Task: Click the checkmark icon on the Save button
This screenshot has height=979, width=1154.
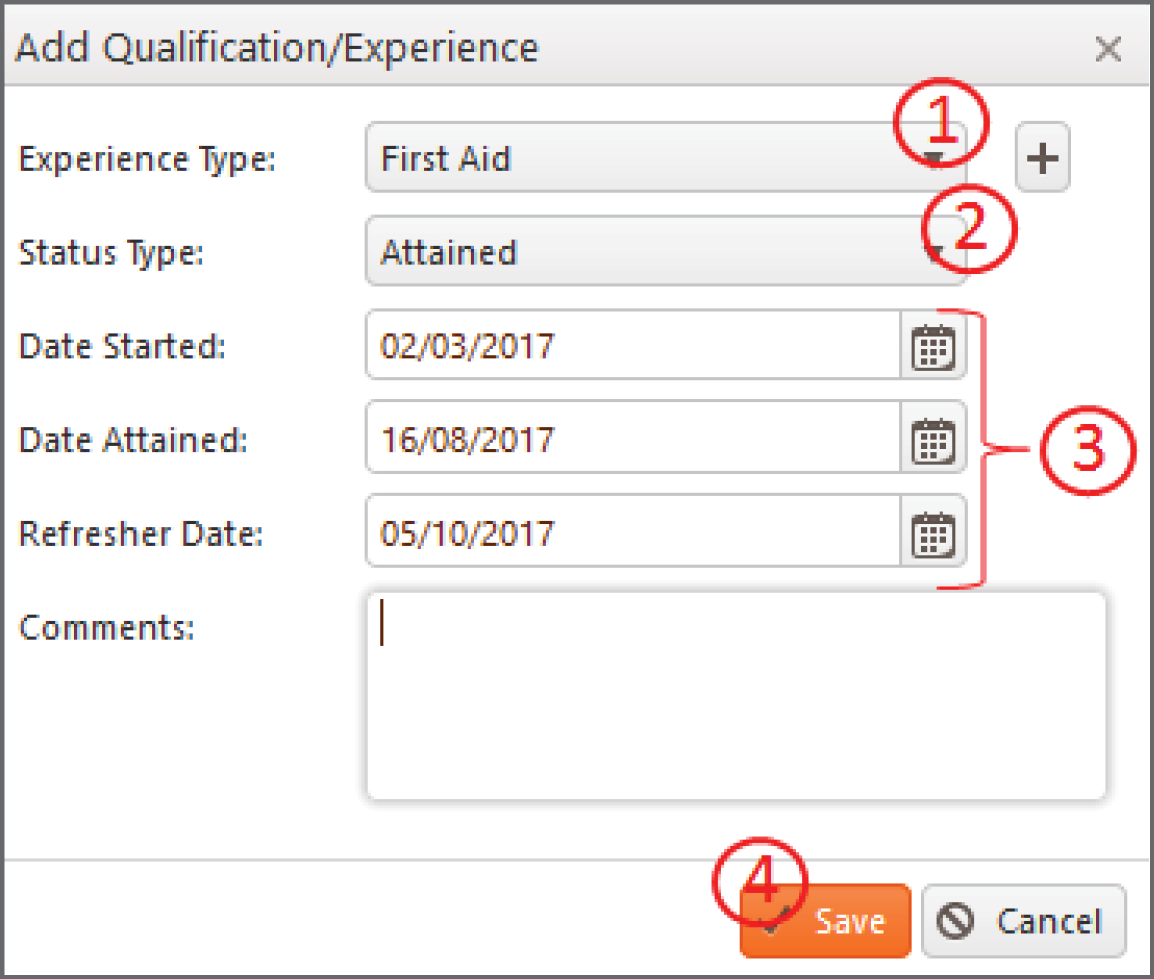Action: point(772,920)
